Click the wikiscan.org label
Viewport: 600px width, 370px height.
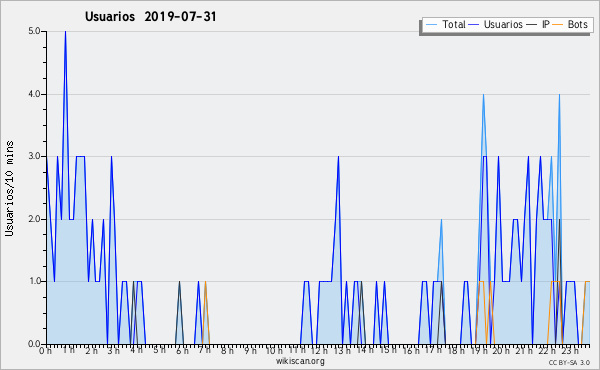300,361
